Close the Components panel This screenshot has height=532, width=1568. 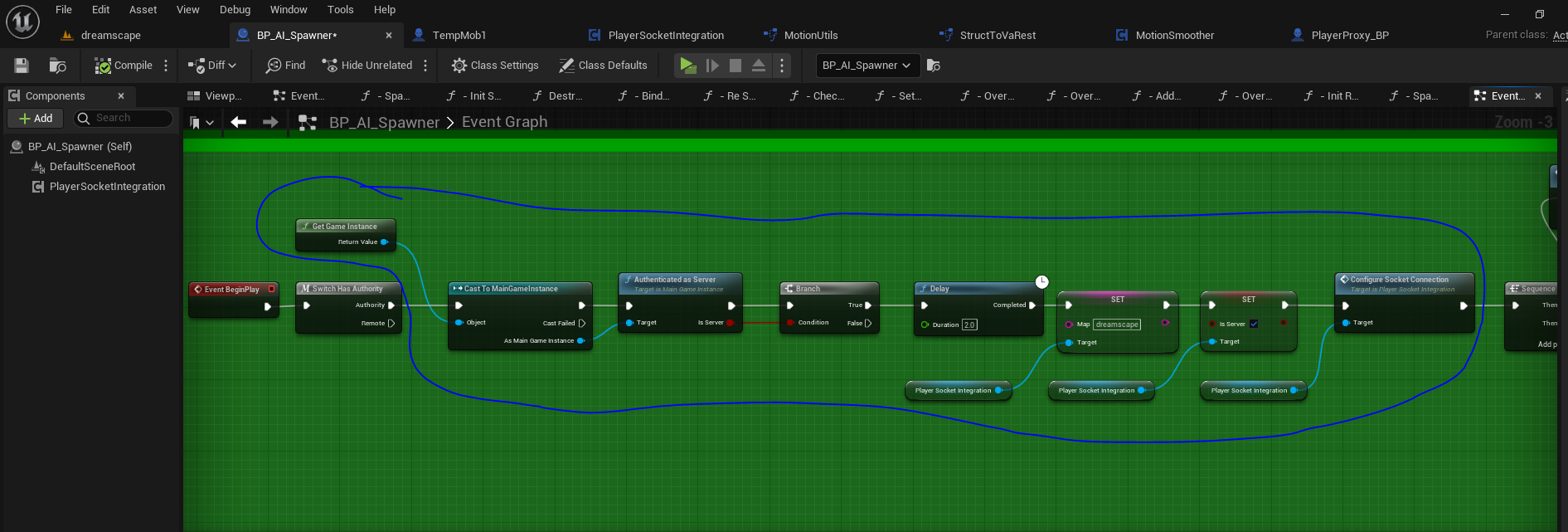(x=121, y=95)
